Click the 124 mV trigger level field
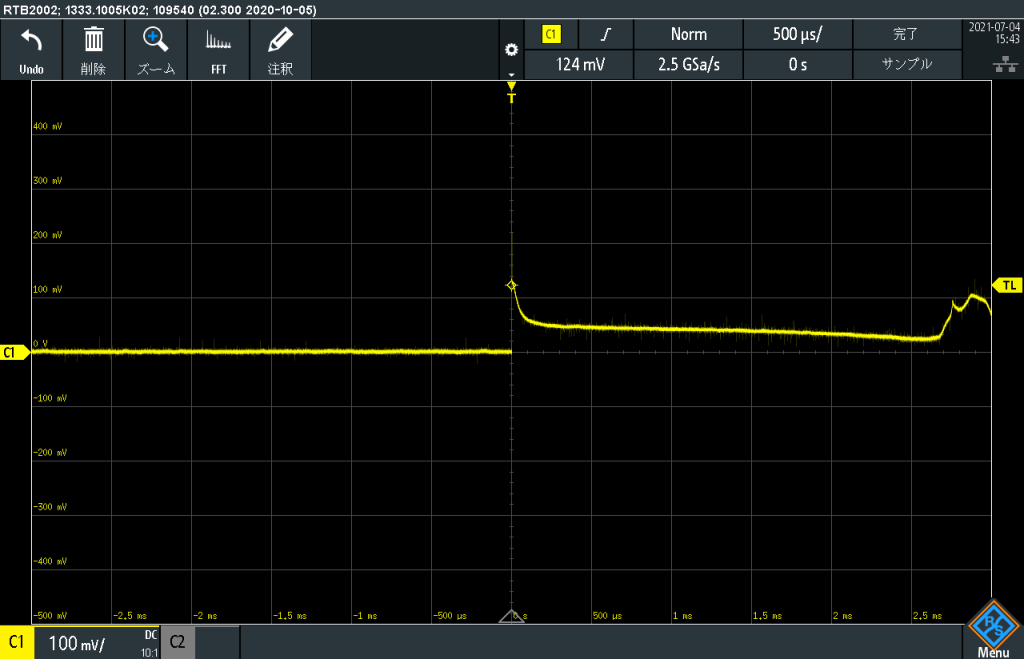The height and width of the screenshot is (659, 1024). pos(581,64)
